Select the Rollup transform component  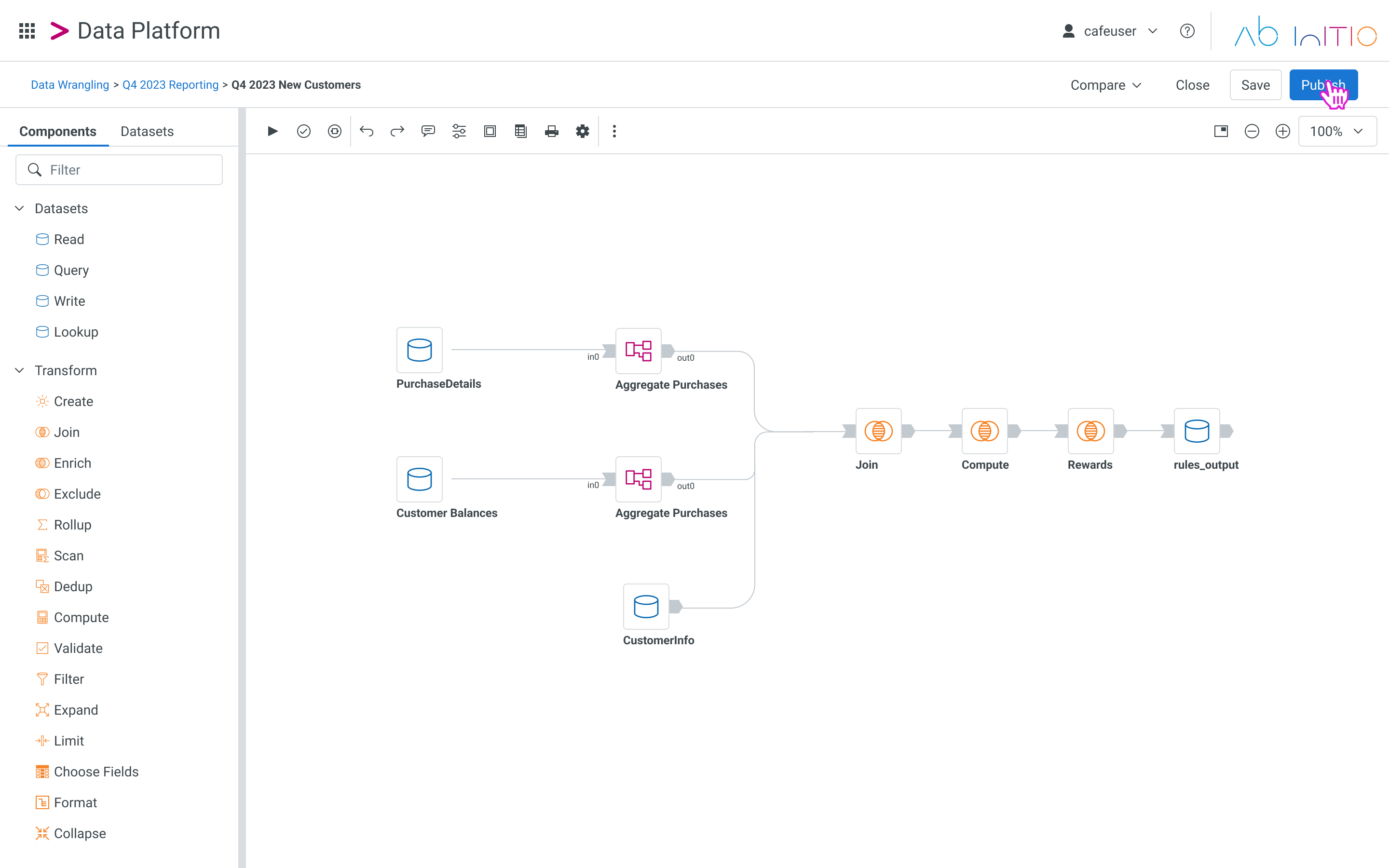point(63,525)
